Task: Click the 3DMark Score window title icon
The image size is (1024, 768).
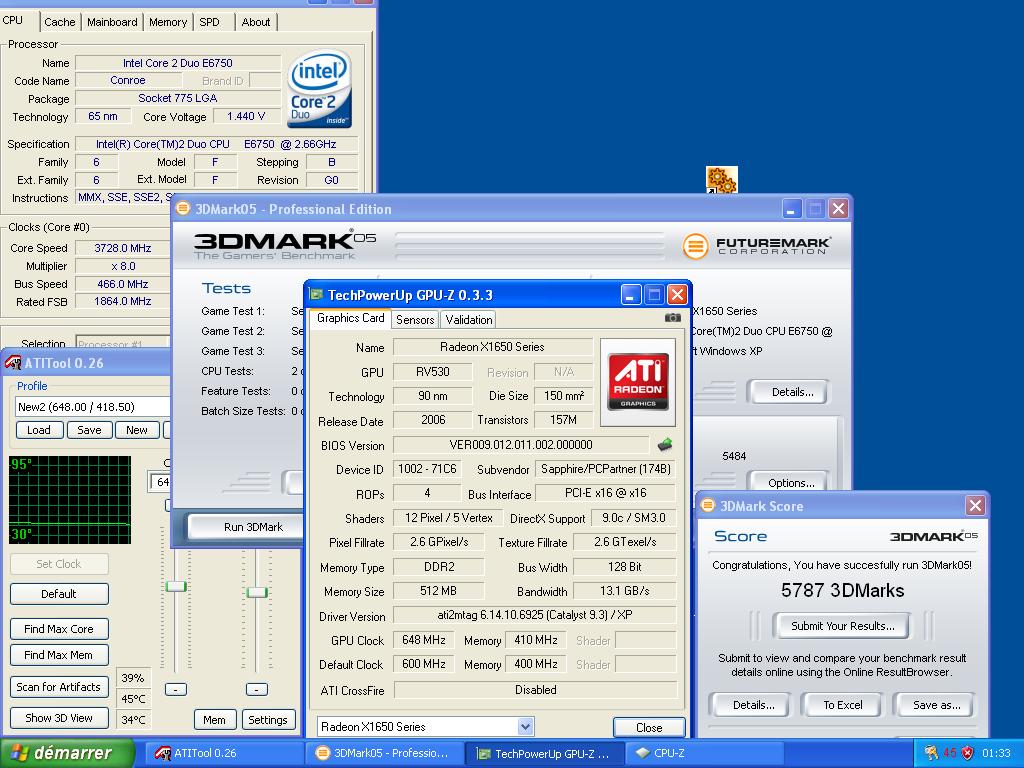Action: pos(708,505)
